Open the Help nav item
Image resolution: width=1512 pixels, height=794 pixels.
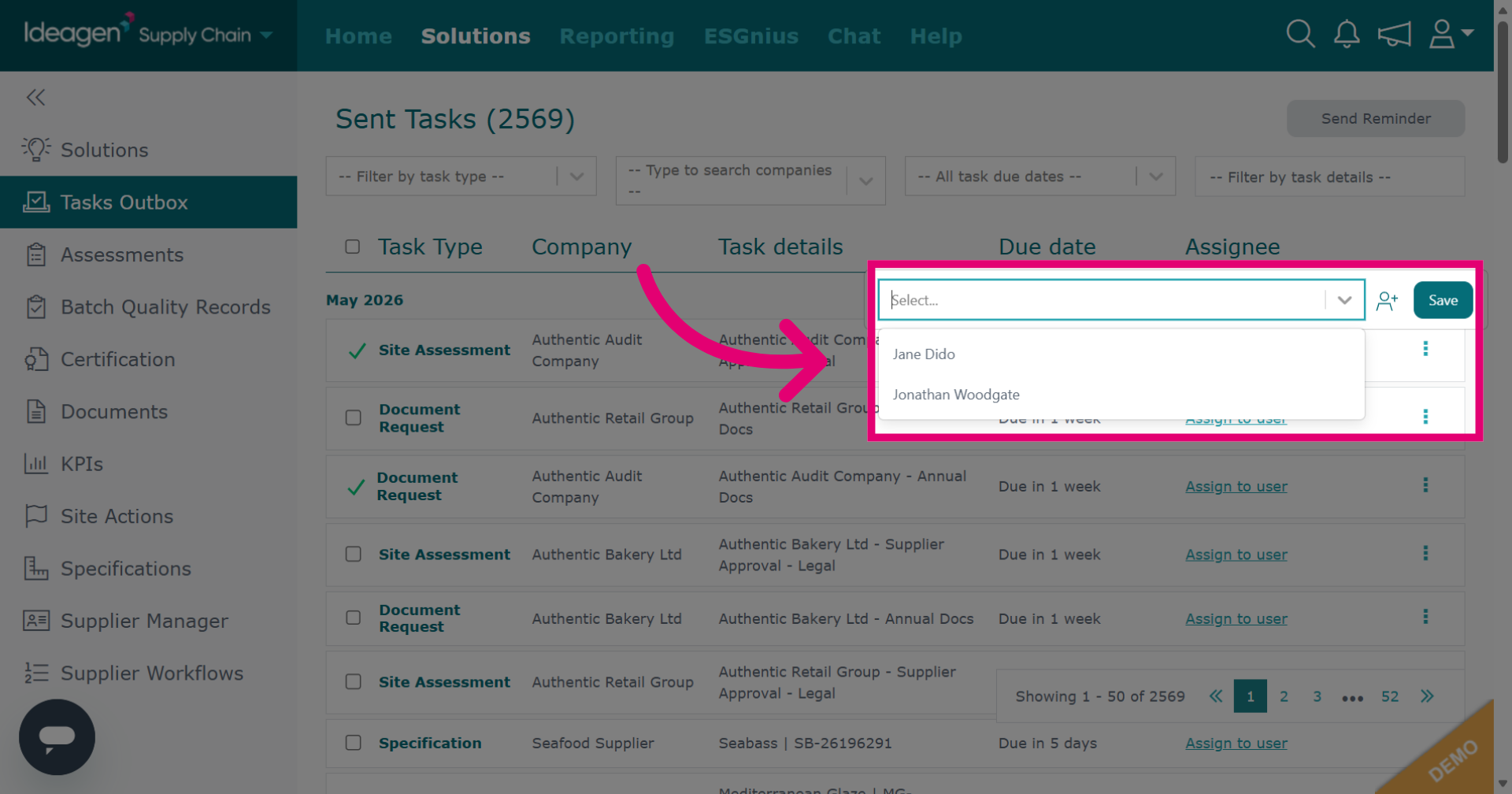click(936, 36)
